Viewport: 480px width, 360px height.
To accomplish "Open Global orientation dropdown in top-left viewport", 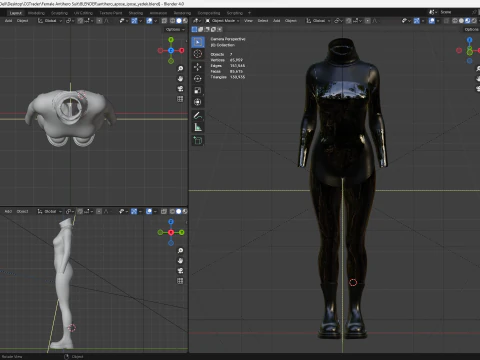I will pyautogui.click(x=50, y=21).
